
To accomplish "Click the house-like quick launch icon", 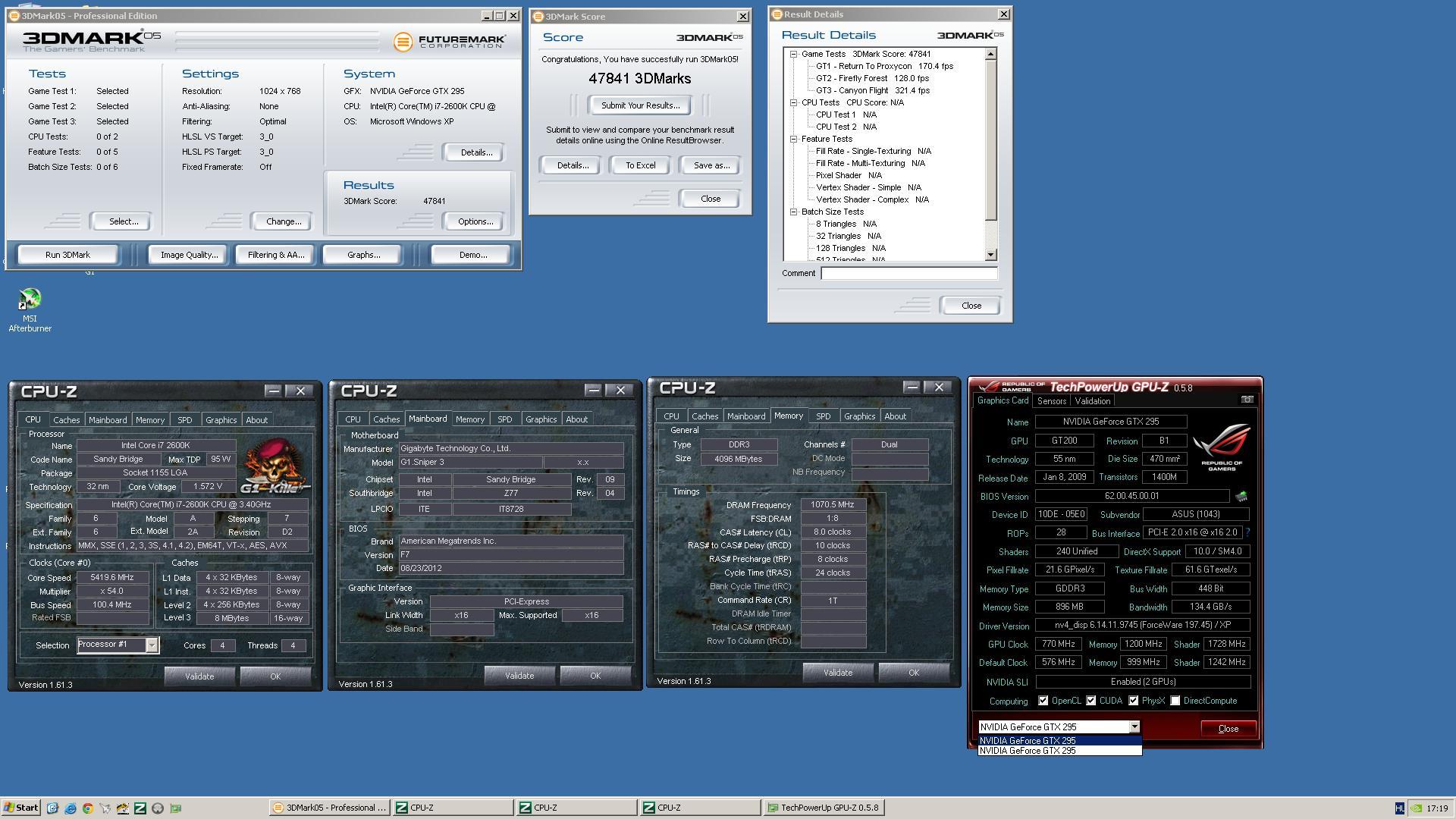I will point(122,808).
